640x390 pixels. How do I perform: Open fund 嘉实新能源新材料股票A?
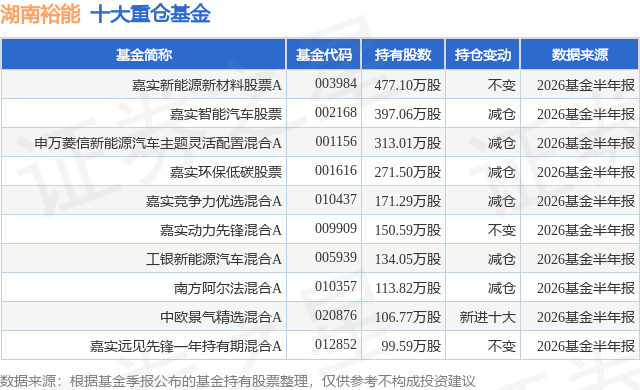[207, 85]
